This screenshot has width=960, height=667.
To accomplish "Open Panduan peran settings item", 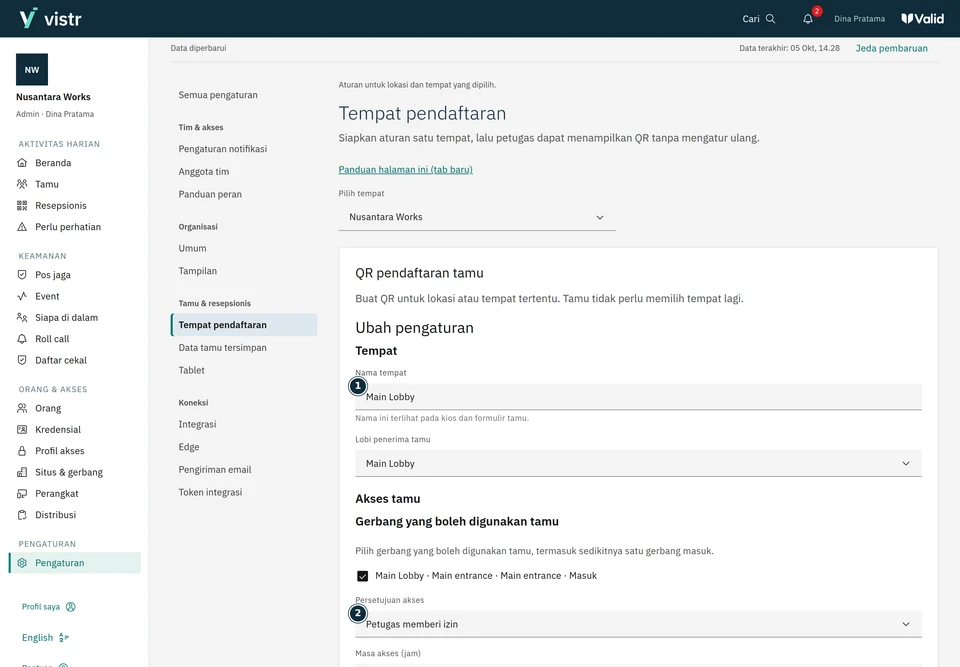I will click(x=210, y=195).
